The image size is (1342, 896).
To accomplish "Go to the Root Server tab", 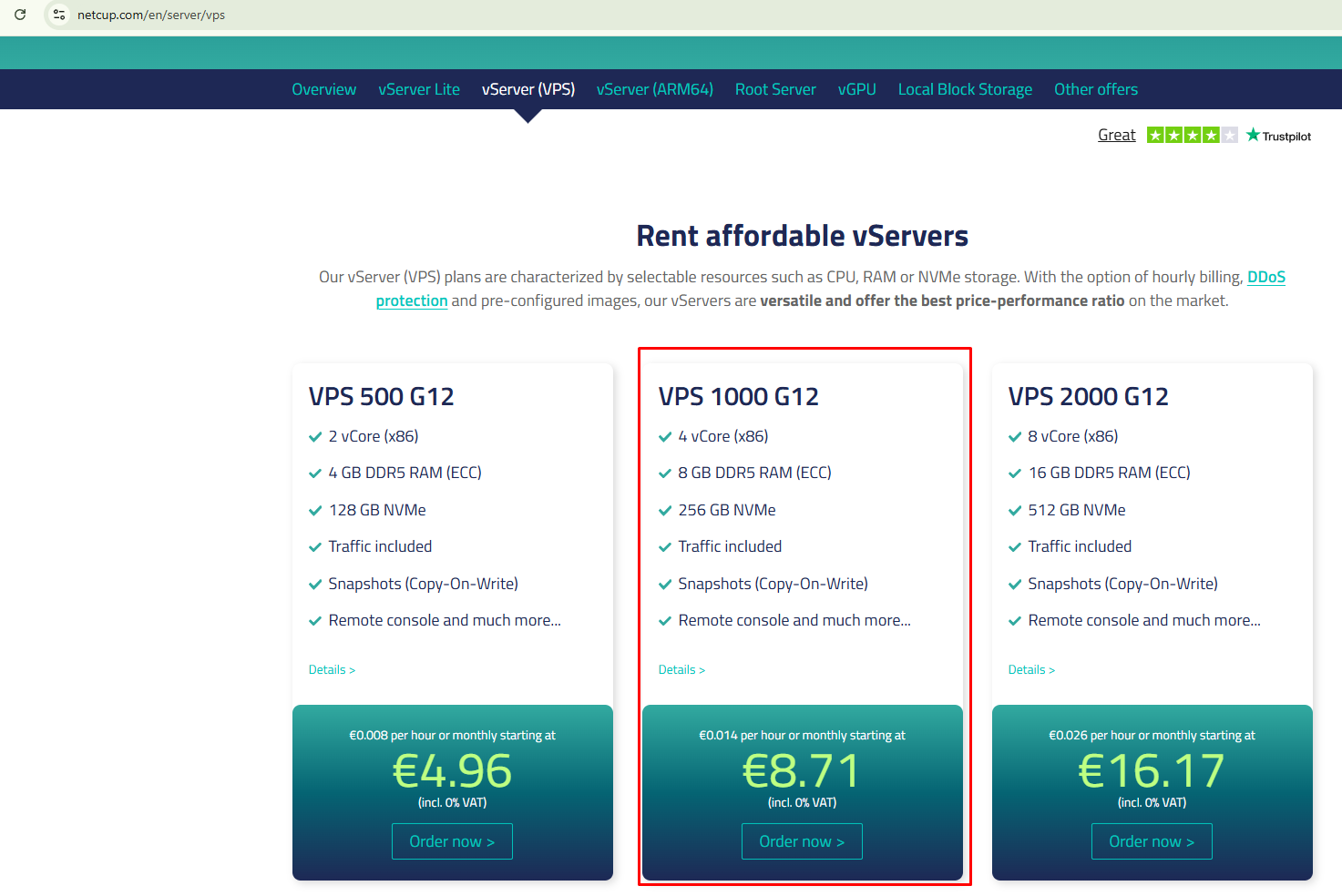I will (775, 89).
